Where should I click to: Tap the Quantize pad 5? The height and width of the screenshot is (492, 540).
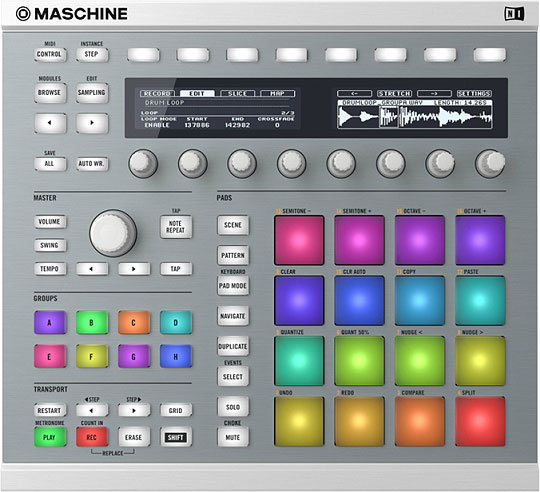[x=299, y=361]
